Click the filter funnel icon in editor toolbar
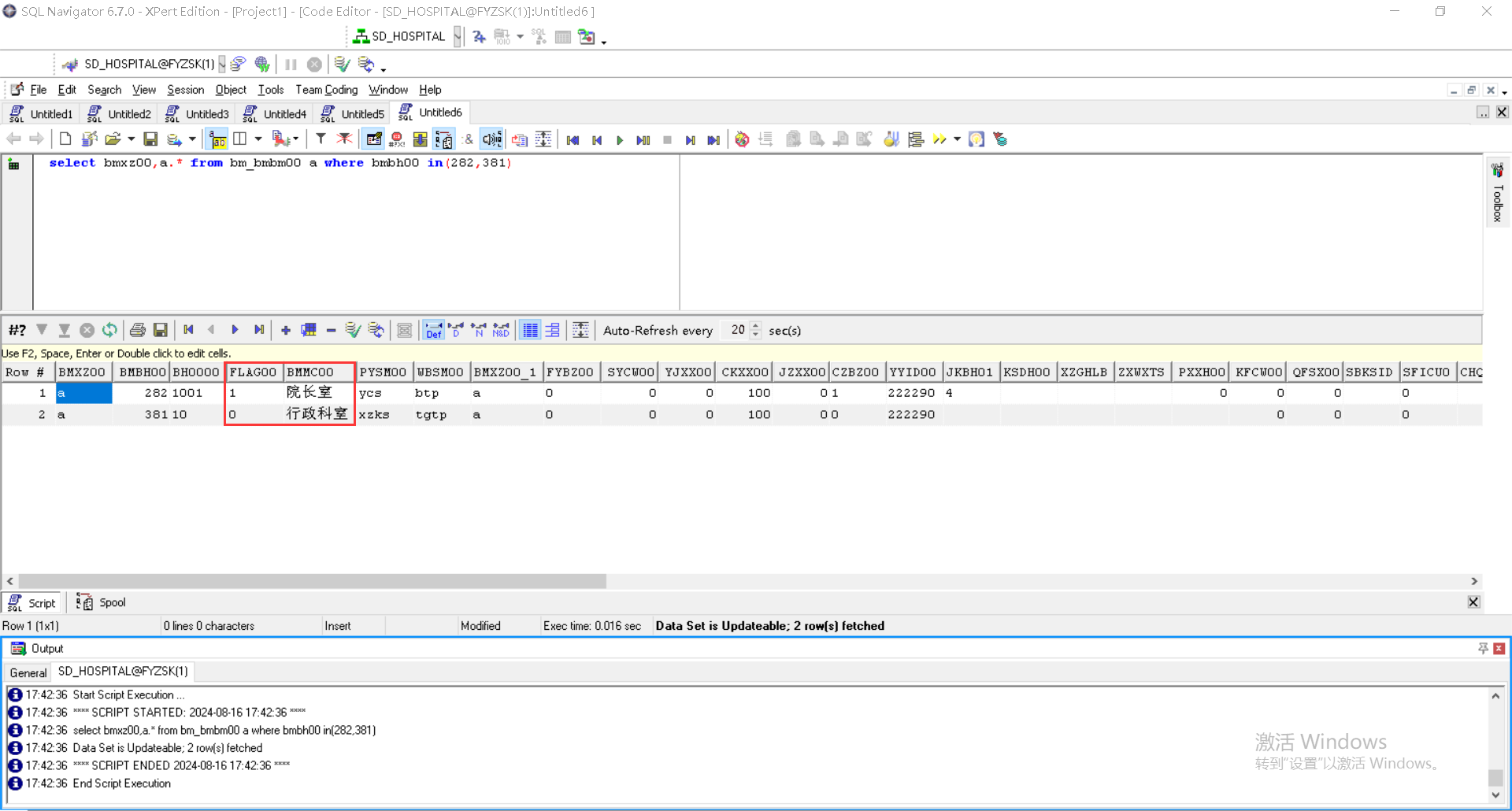 pos(321,139)
